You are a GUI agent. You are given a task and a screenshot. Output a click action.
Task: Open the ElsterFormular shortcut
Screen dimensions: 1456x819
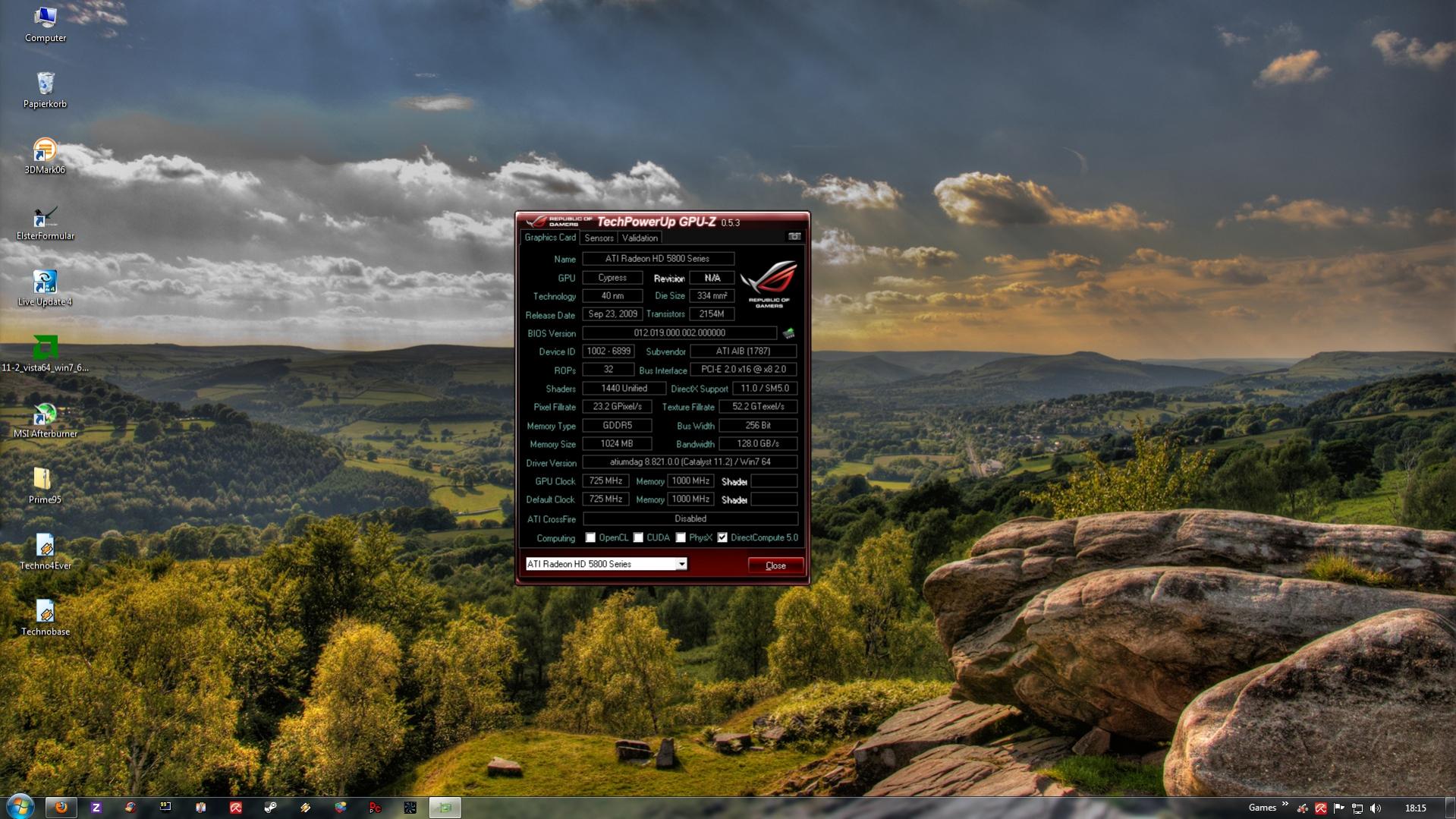click(45, 222)
